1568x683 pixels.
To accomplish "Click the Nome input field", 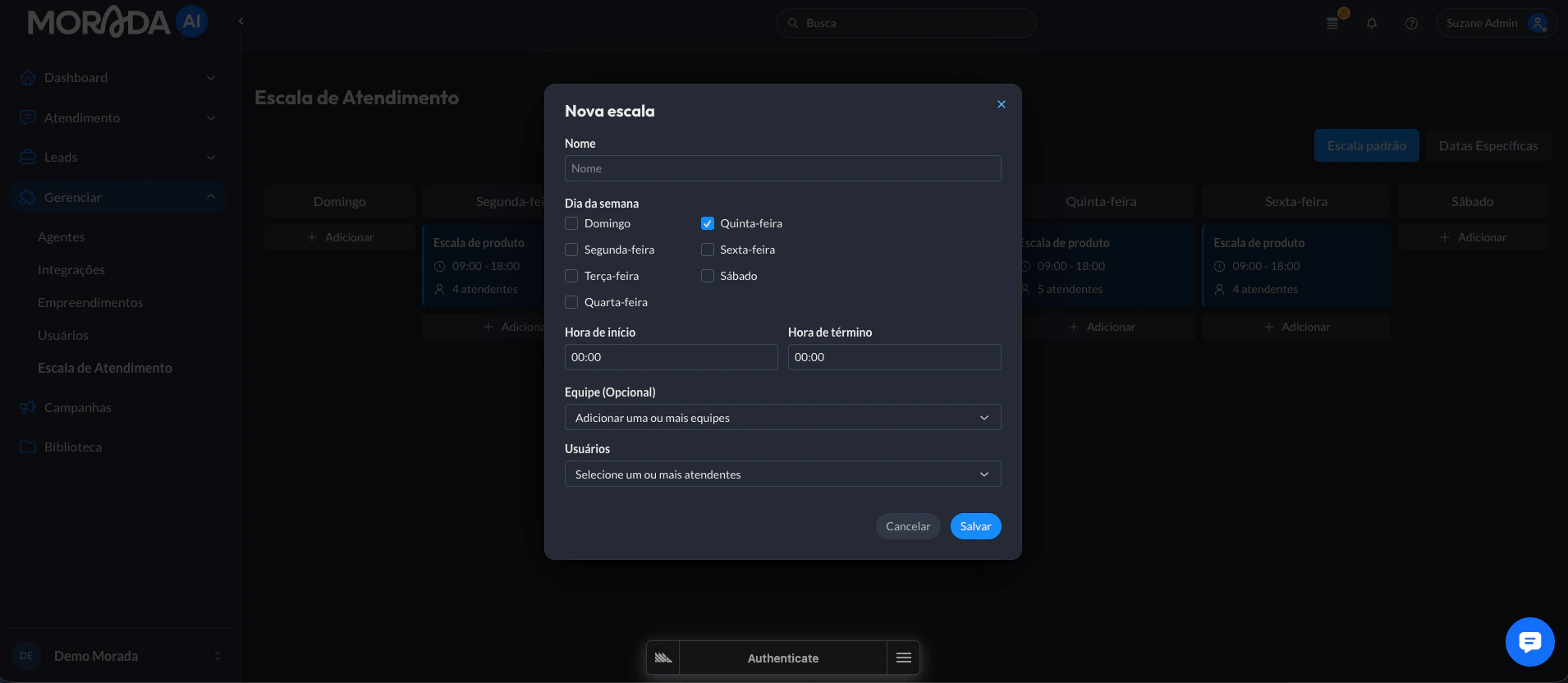I will tap(782, 168).
